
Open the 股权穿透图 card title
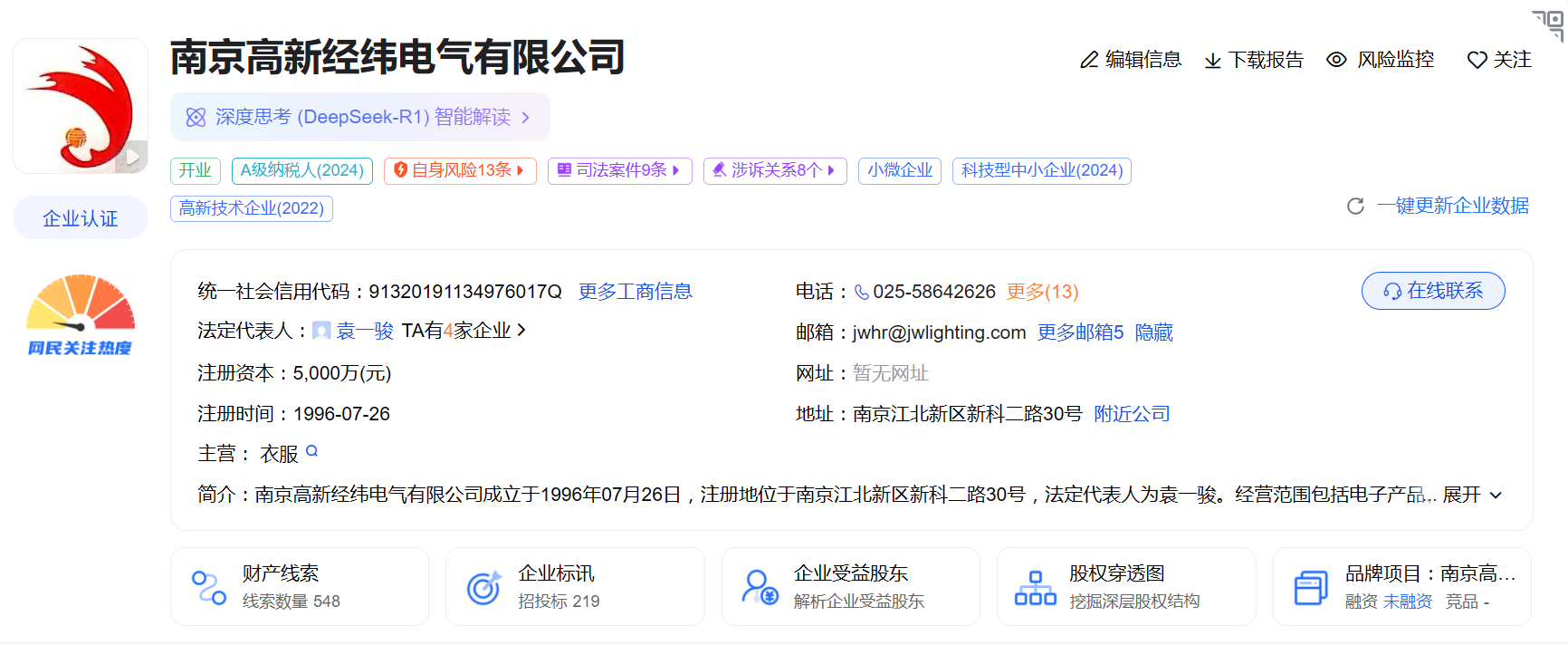click(x=1117, y=573)
